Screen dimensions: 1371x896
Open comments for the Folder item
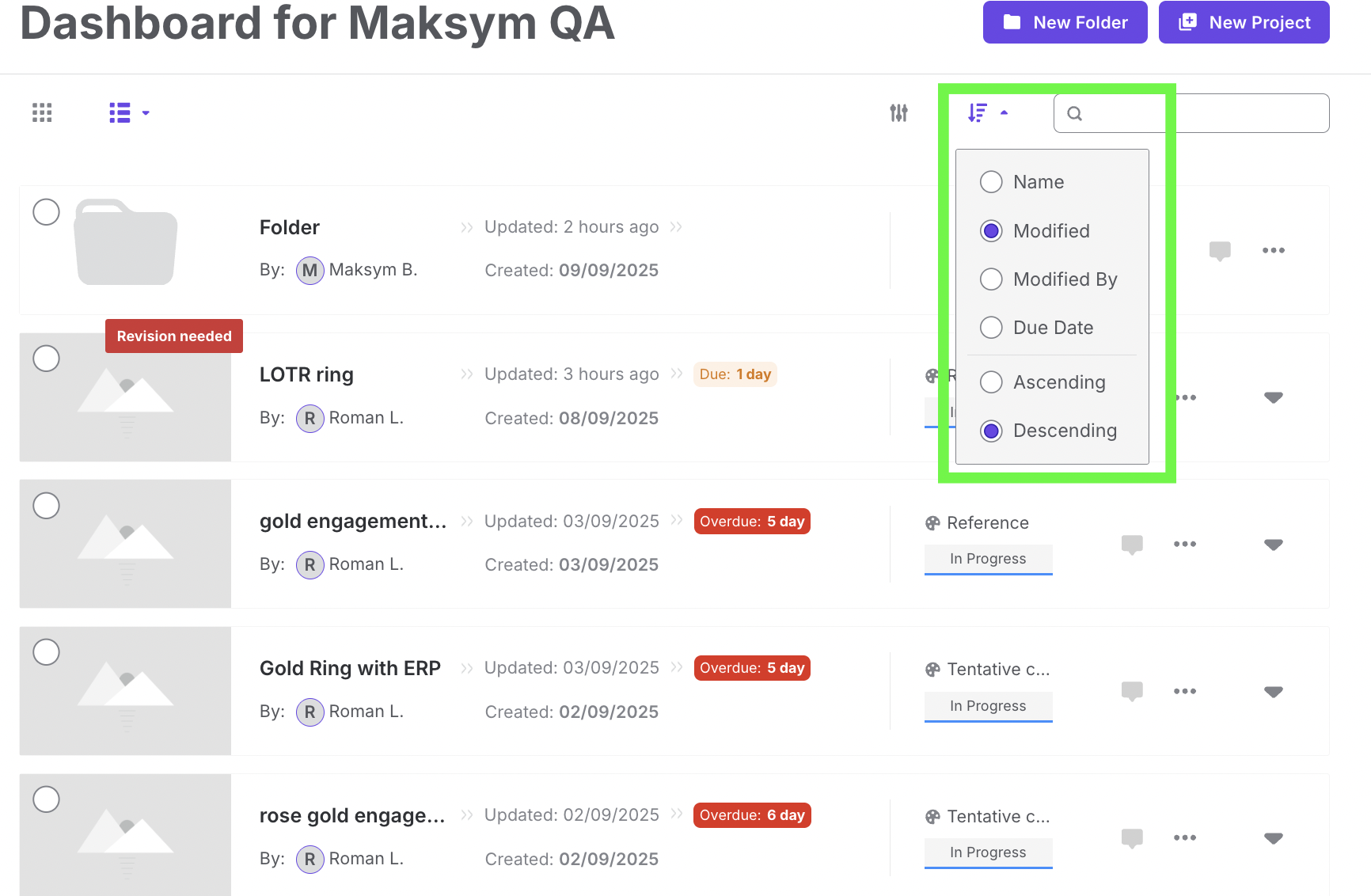point(1220,251)
